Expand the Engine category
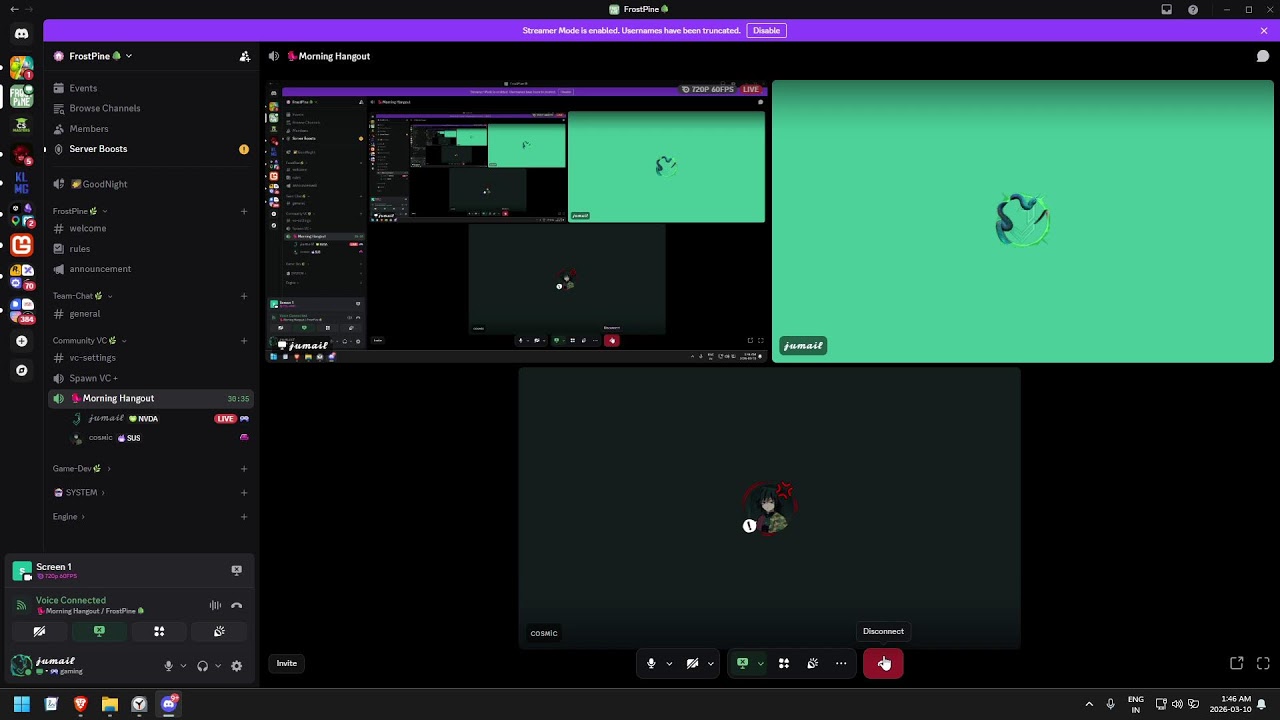This screenshot has width=1280, height=720. pos(69,517)
